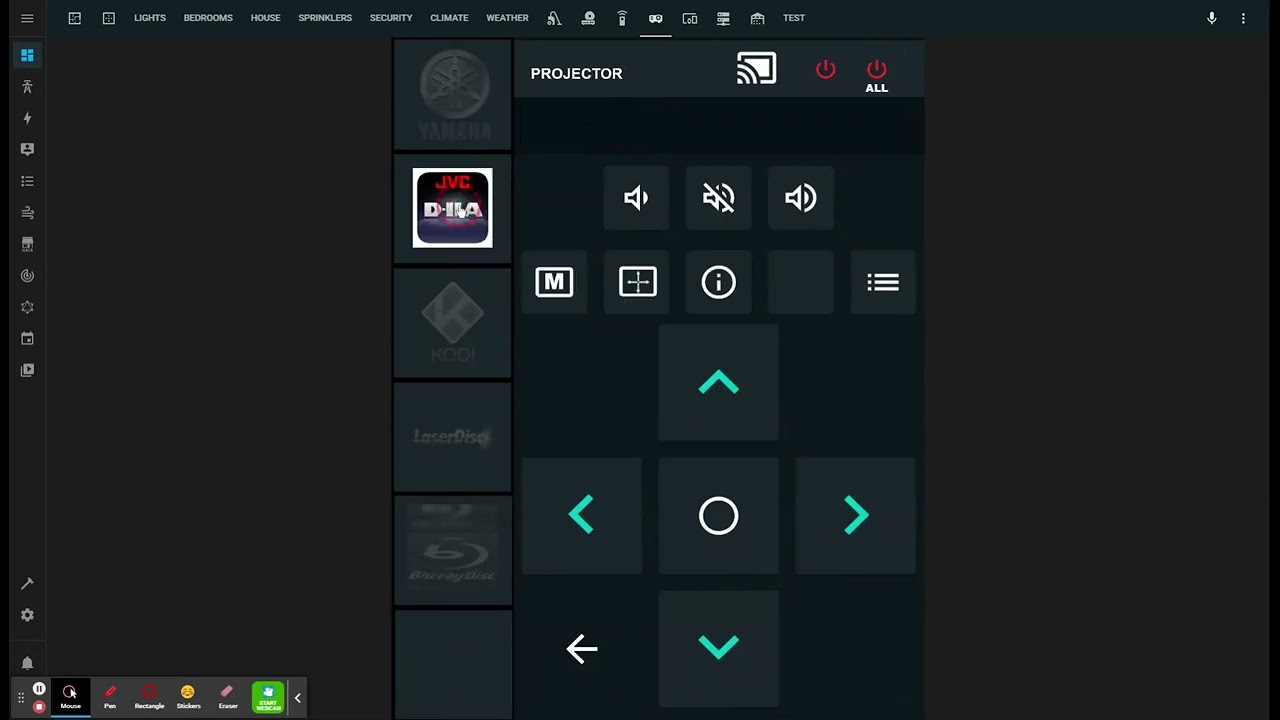Switch to the BEDROOMS tab
Screen dimensions: 1280x720
[x=208, y=18]
